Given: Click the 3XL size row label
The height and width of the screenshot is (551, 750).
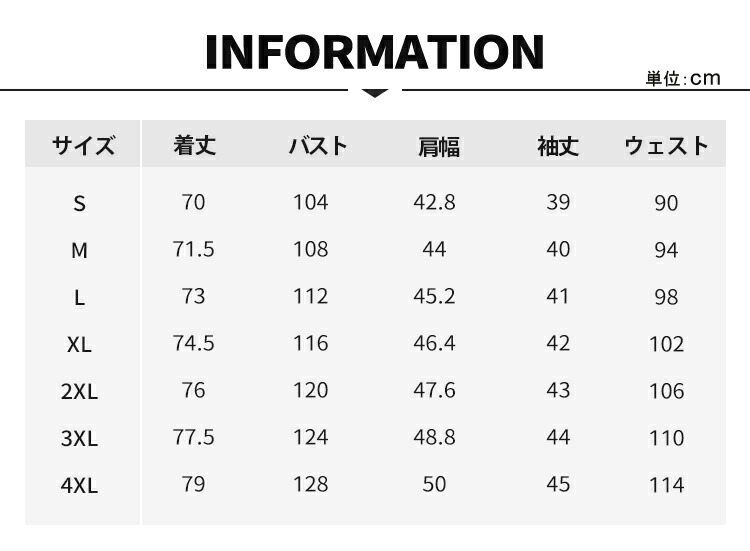Looking at the screenshot, I should 80,438.
